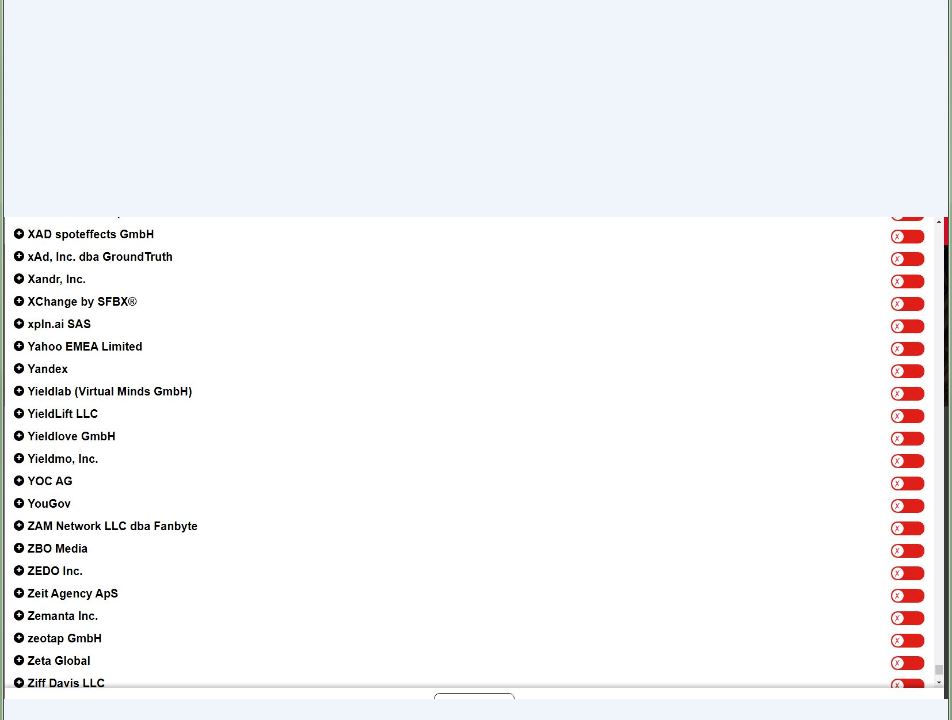Click the plus icon next to XAD spoteffects GmbH
Image resolution: width=952 pixels, height=720 pixels.
pos(19,234)
